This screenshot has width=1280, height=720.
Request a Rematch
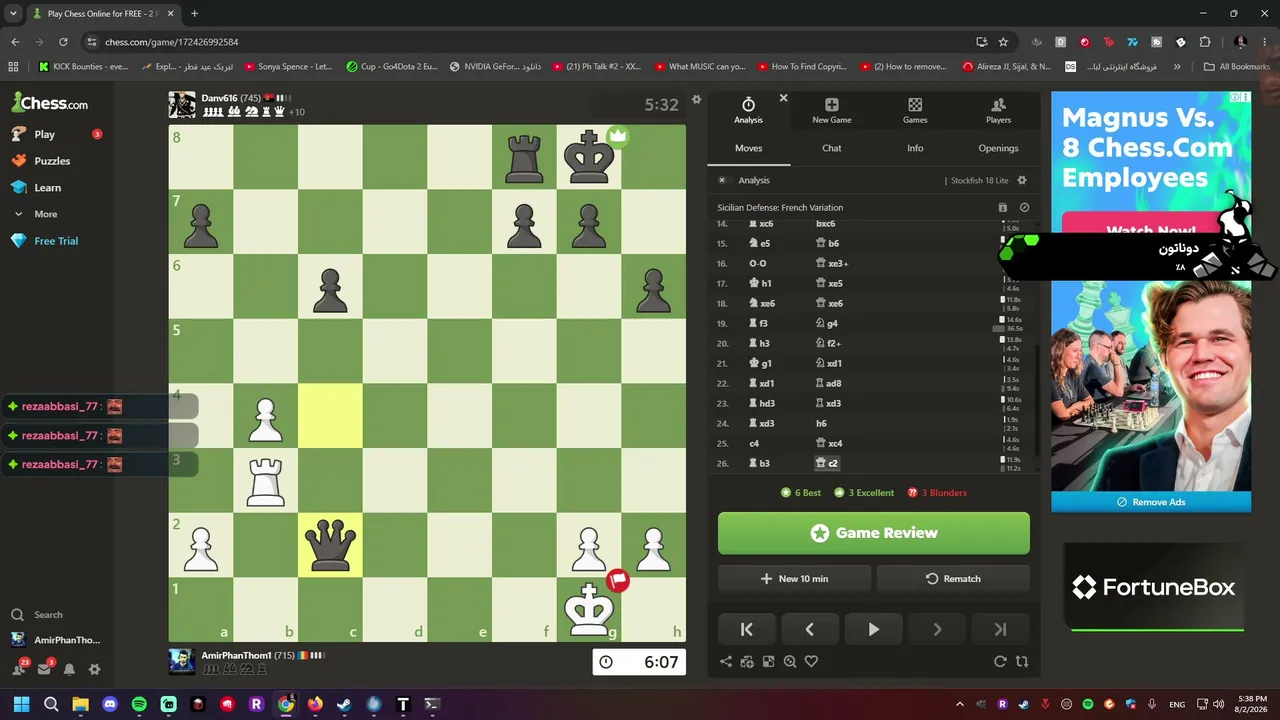pyautogui.click(x=953, y=579)
